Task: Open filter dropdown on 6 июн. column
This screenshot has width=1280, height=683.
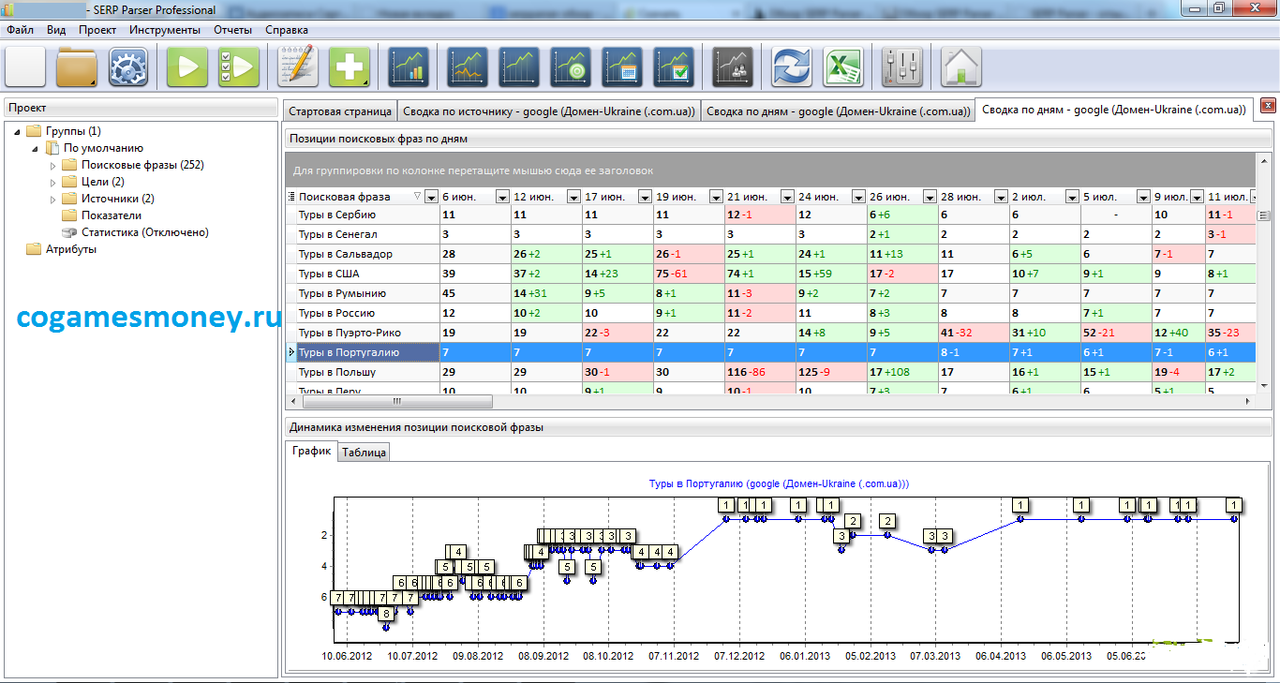Action: pos(503,197)
